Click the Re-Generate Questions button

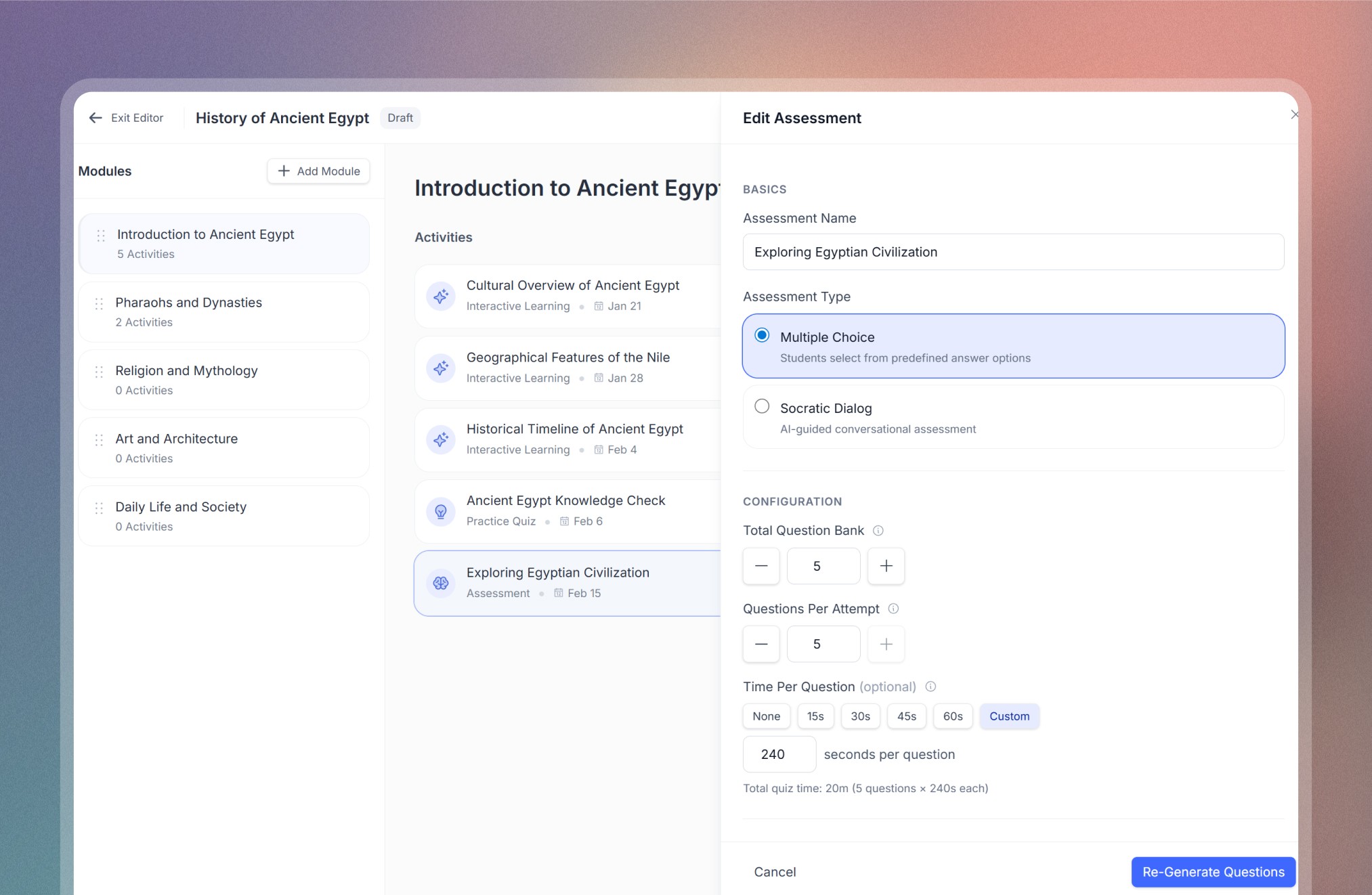pyautogui.click(x=1213, y=872)
